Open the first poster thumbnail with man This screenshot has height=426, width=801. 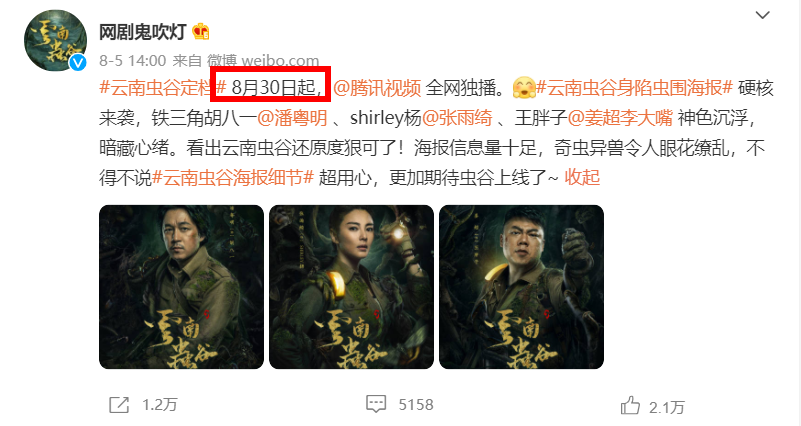pyautogui.click(x=181, y=287)
